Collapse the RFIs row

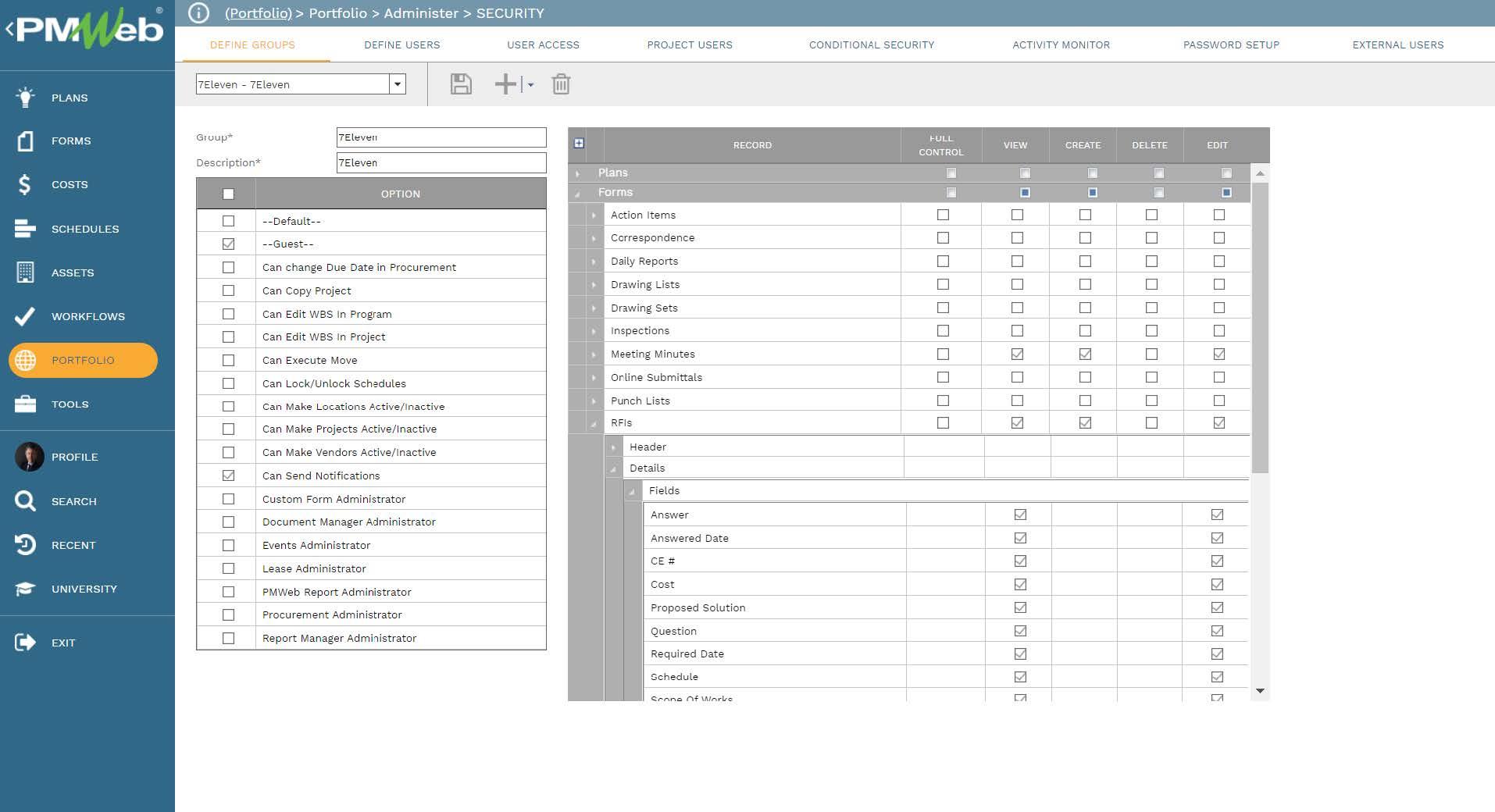pos(594,423)
